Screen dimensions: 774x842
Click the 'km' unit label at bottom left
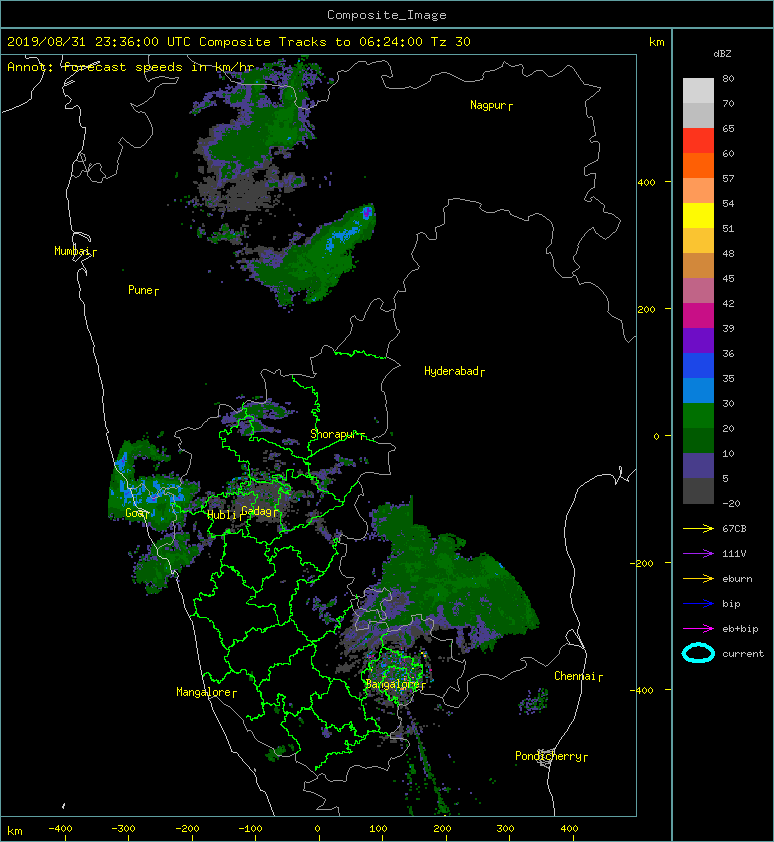point(15,831)
